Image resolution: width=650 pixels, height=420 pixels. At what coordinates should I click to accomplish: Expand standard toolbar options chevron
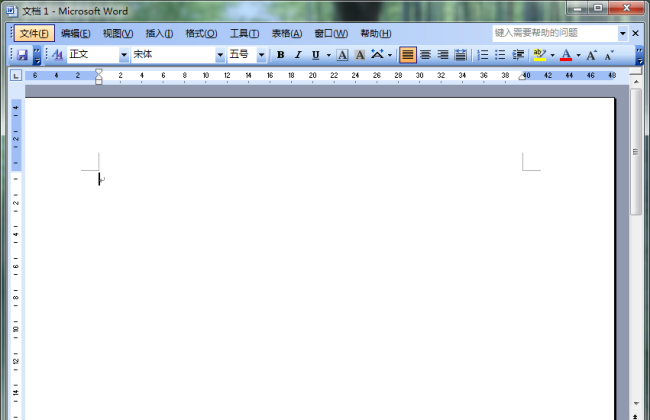pos(37,55)
